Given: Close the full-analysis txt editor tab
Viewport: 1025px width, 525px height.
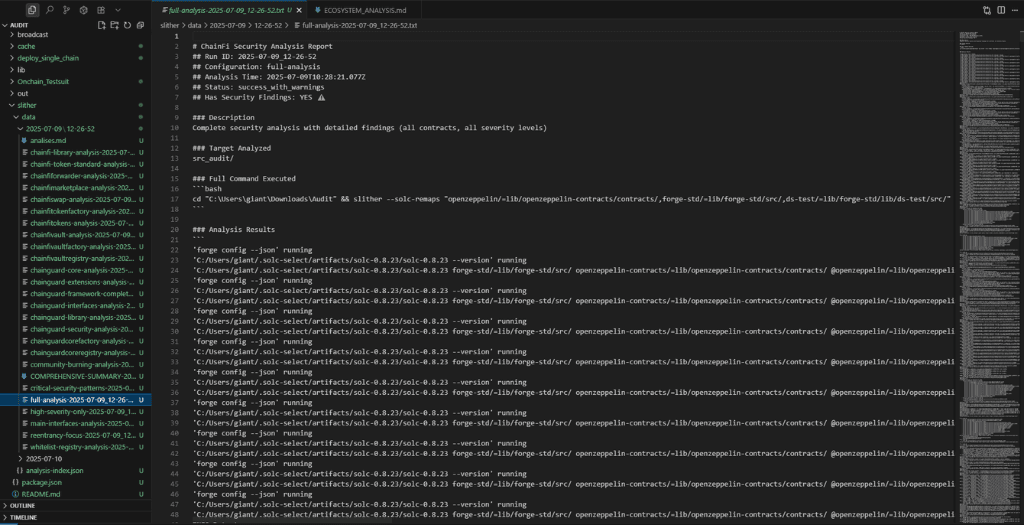Looking at the screenshot, I should point(300,9).
